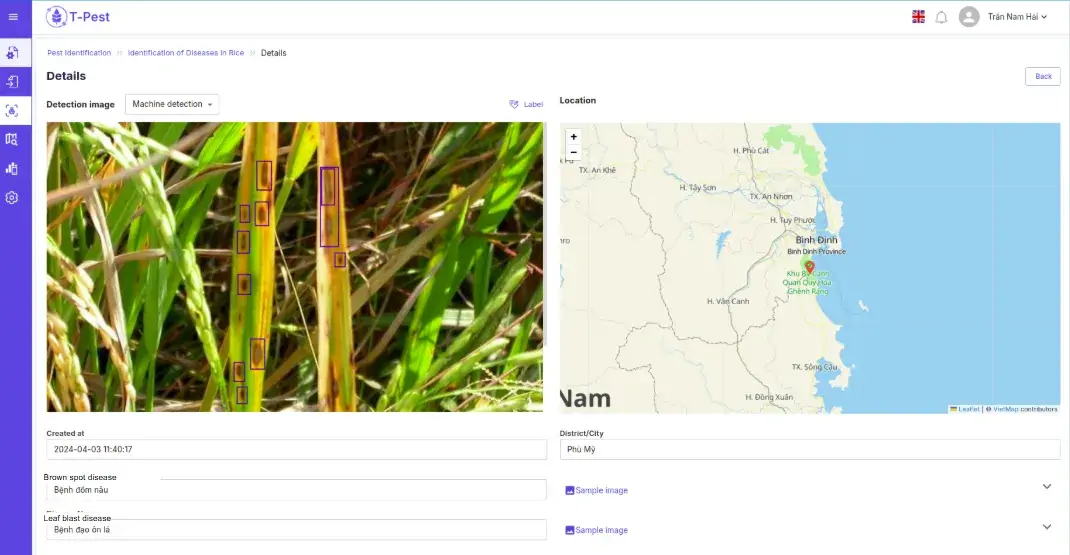Viewport: 1070px width, 555px height.
Task: Click the TX. An Khê map label
Action: (597, 171)
